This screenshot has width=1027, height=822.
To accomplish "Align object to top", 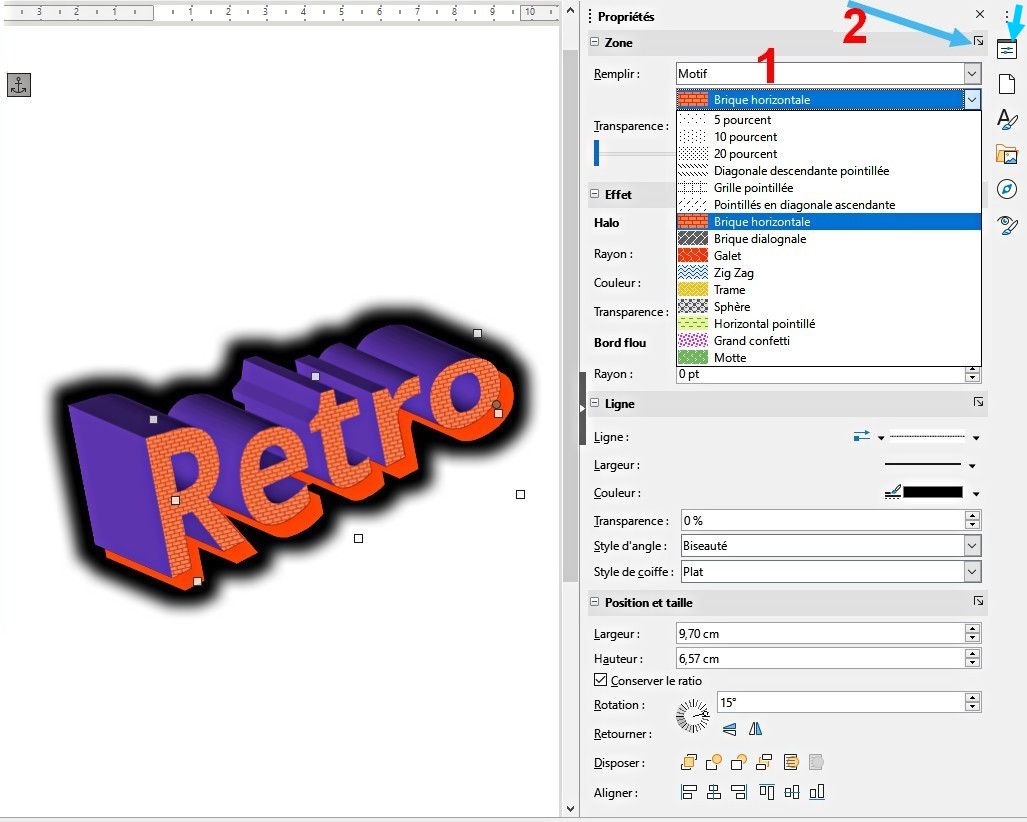I will point(766,793).
